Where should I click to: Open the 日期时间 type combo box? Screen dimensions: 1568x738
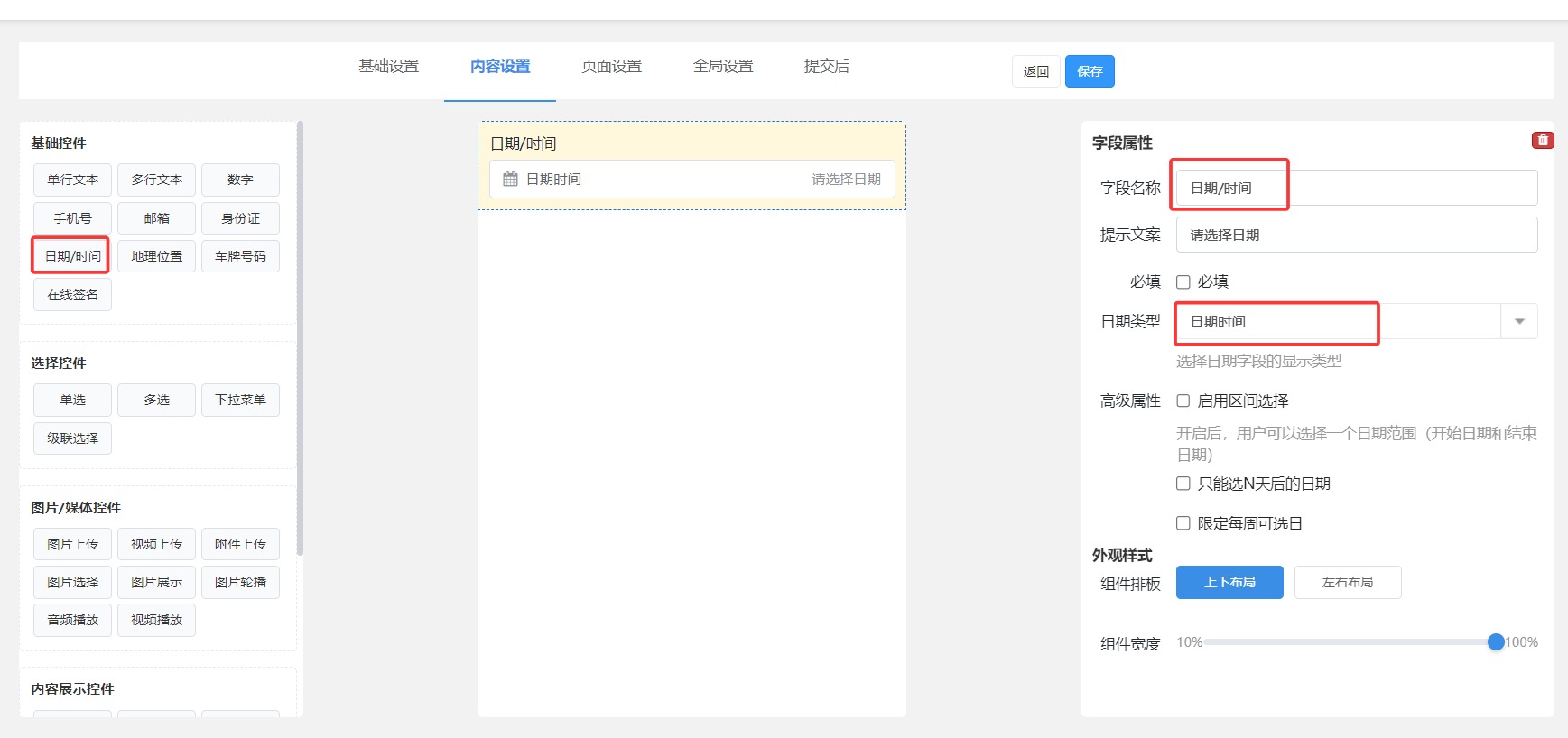pos(1338,321)
